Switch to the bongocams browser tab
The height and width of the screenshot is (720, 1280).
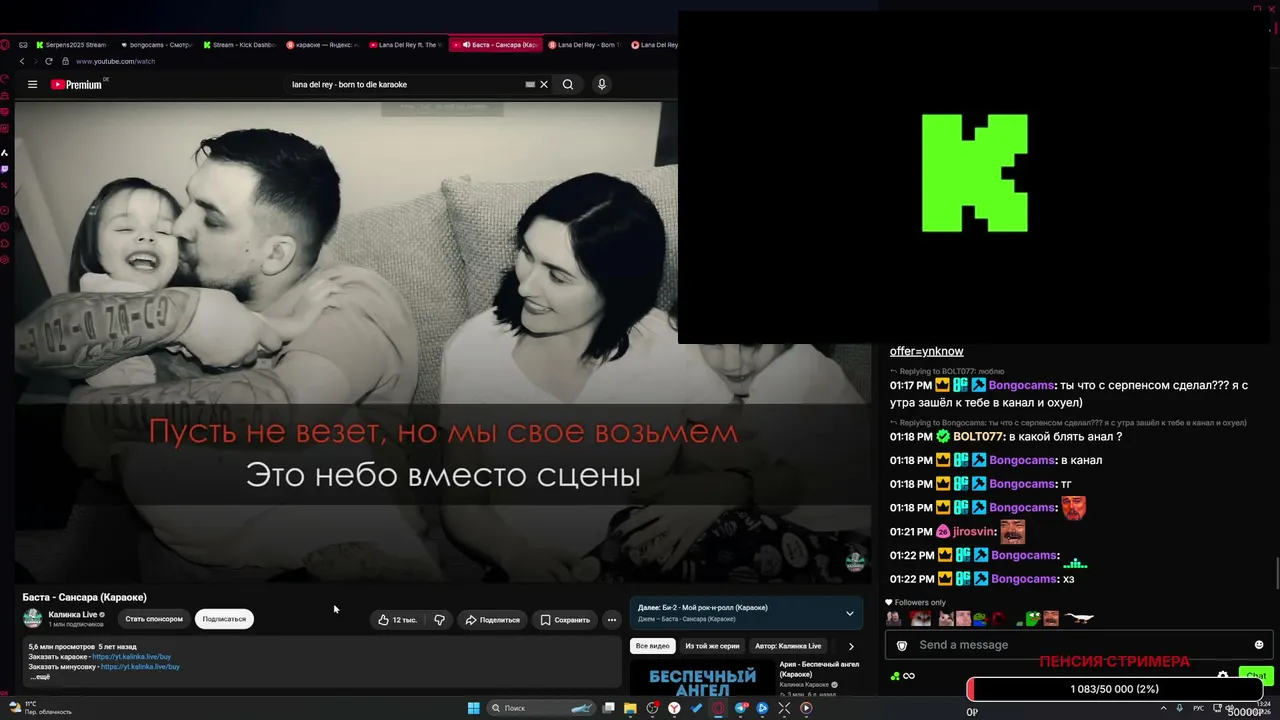156,45
